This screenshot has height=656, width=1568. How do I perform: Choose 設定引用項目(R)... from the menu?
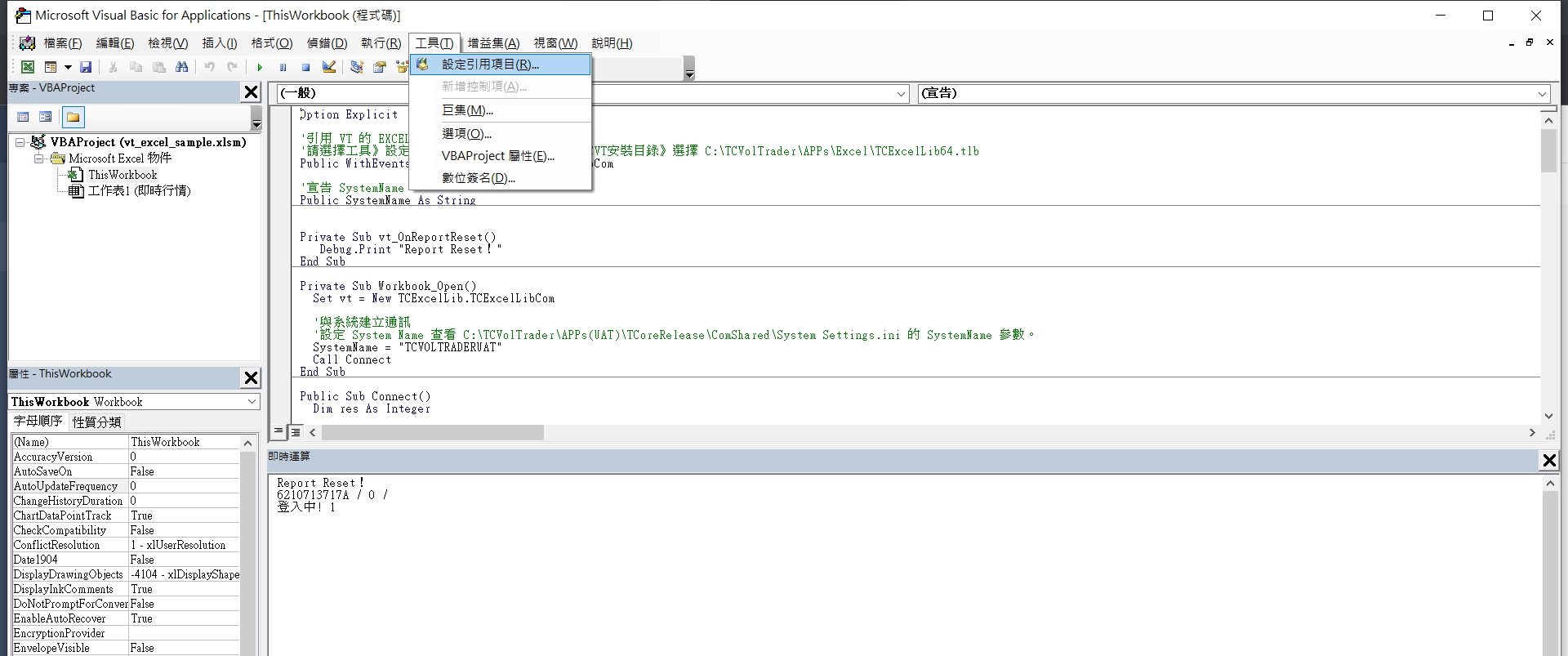click(501, 65)
